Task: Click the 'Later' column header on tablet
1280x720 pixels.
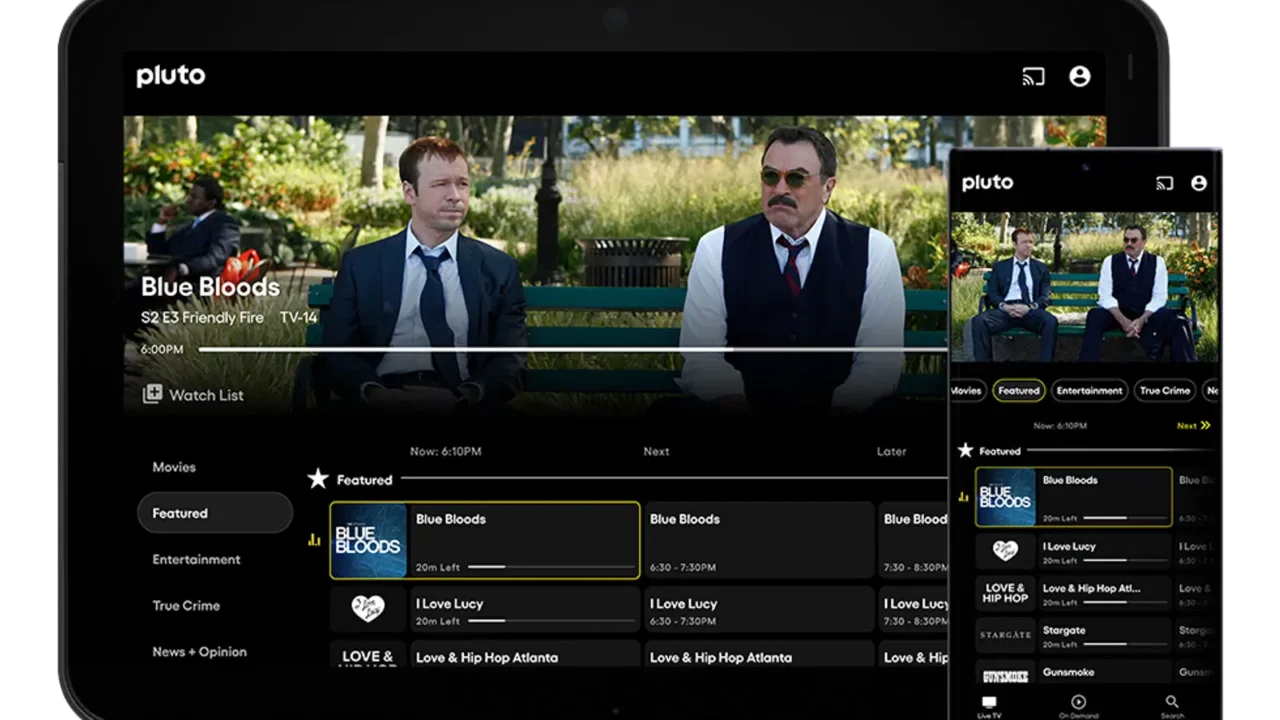Action: tap(892, 451)
